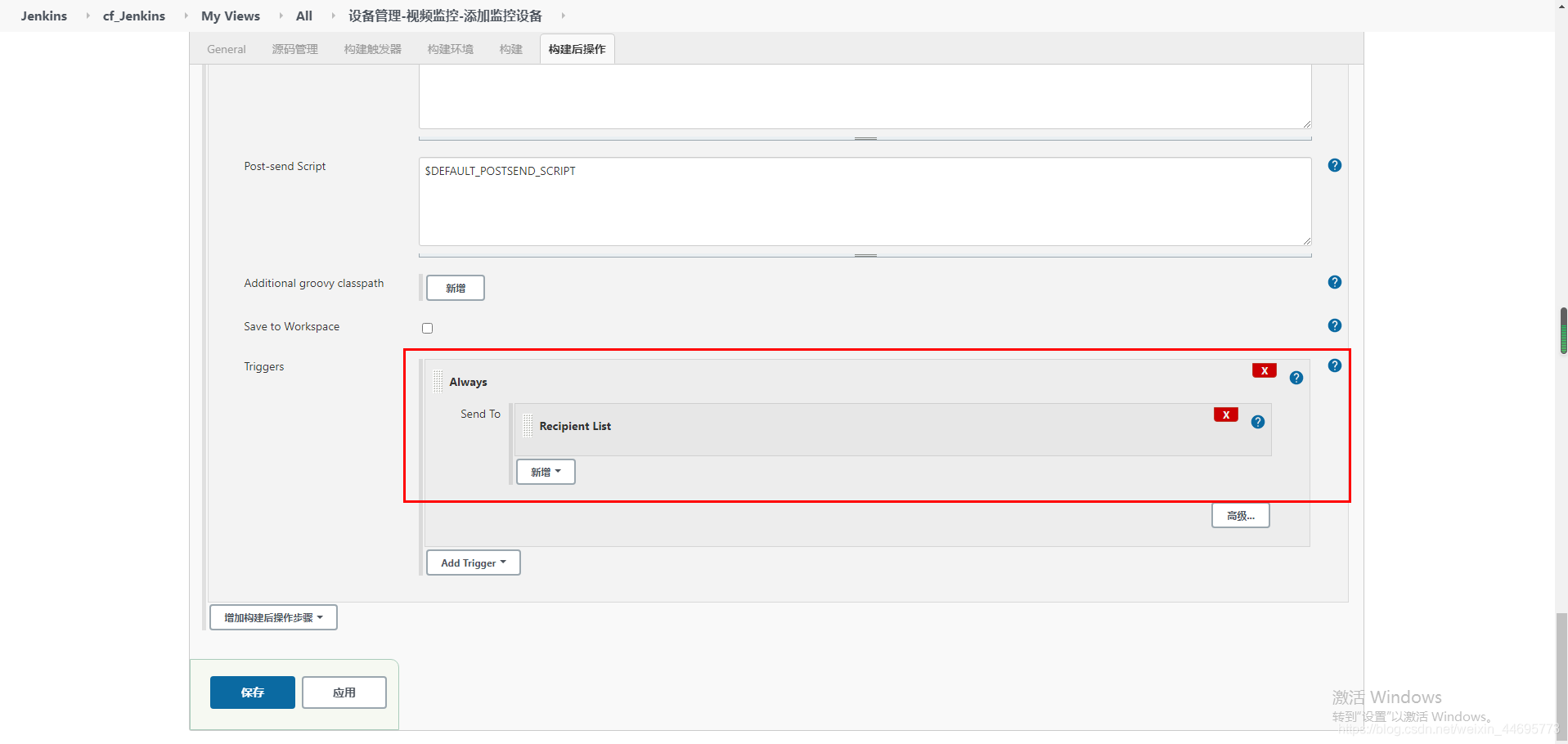This screenshot has width=1568, height=744.
Task: Remove Recipient List with red X
Action: coord(1225,415)
